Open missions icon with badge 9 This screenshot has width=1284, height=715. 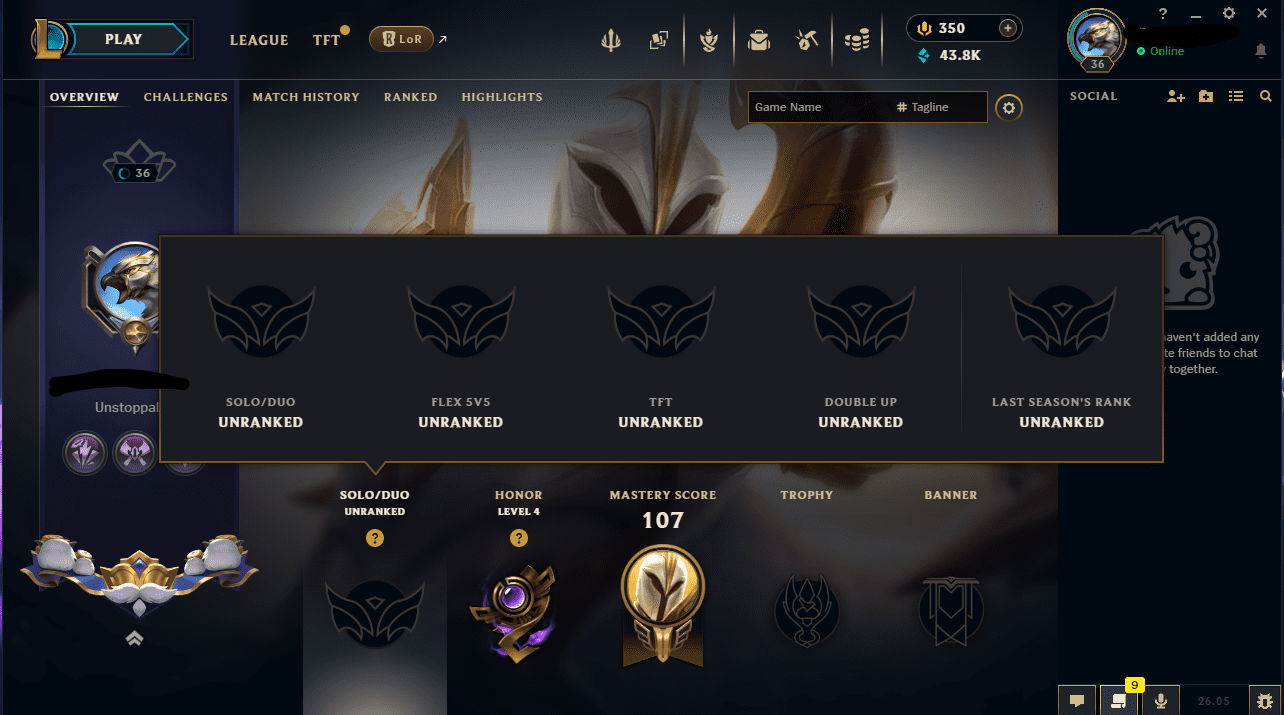[x=1118, y=701]
